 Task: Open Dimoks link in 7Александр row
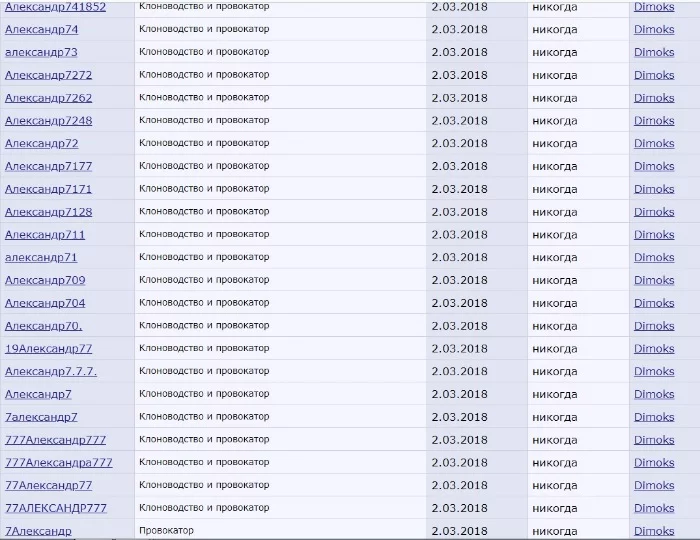pyautogui.click(x=654, y=531)
